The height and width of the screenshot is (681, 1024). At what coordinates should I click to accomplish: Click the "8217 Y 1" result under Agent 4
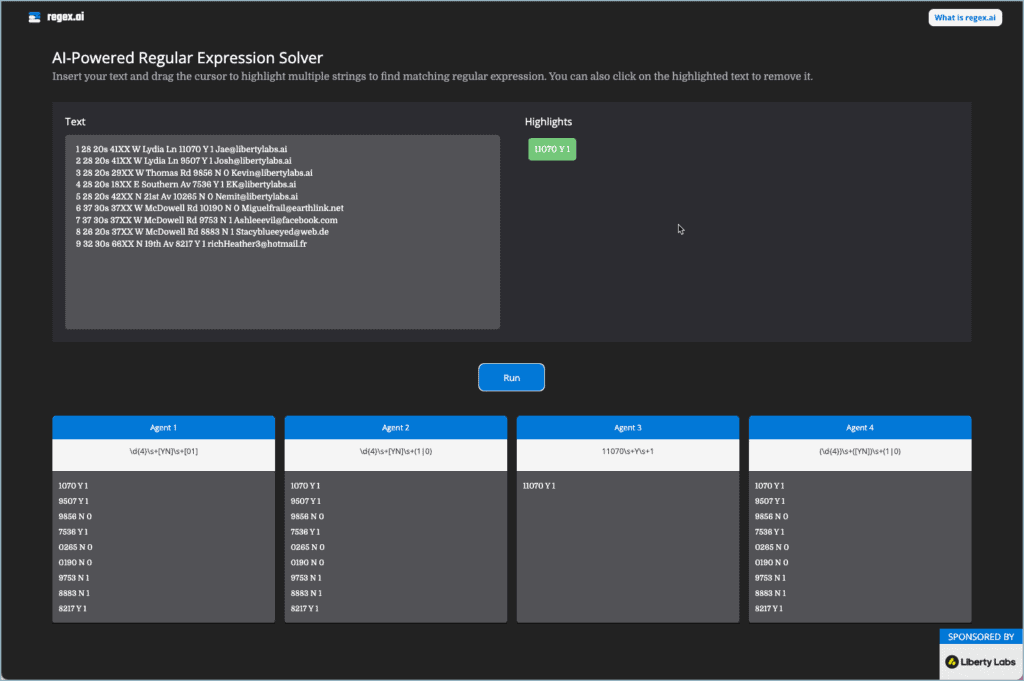[771, 608]
